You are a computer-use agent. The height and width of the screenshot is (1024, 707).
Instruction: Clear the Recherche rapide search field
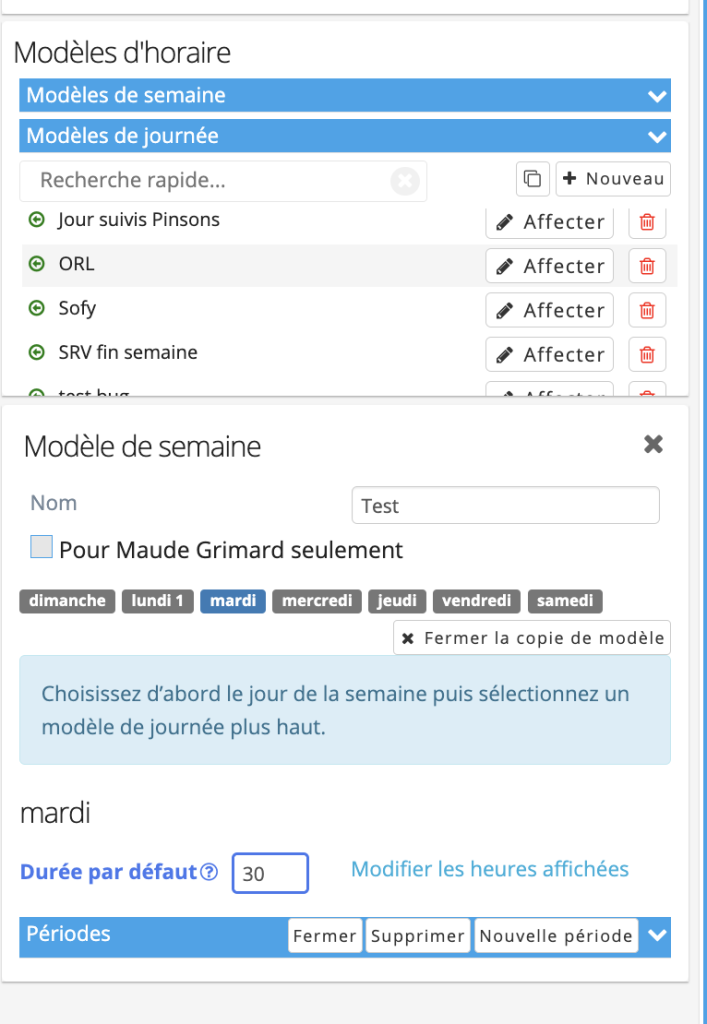(405, 181)
